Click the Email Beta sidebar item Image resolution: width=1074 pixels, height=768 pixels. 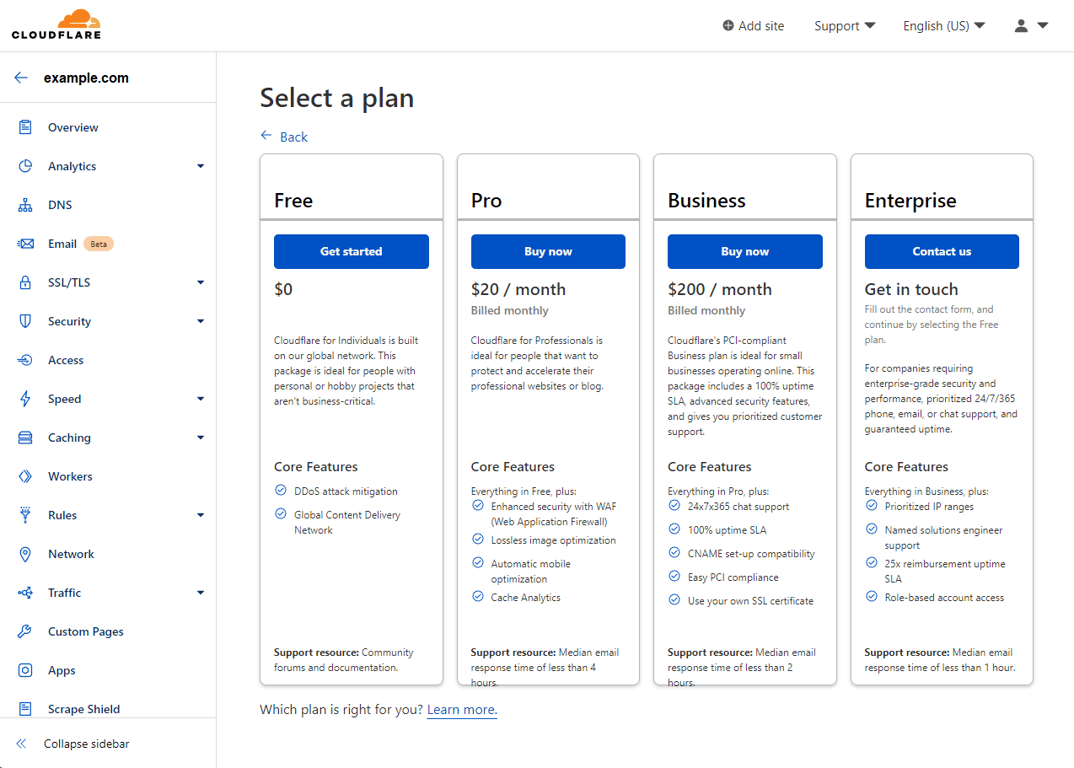point(62,243)
